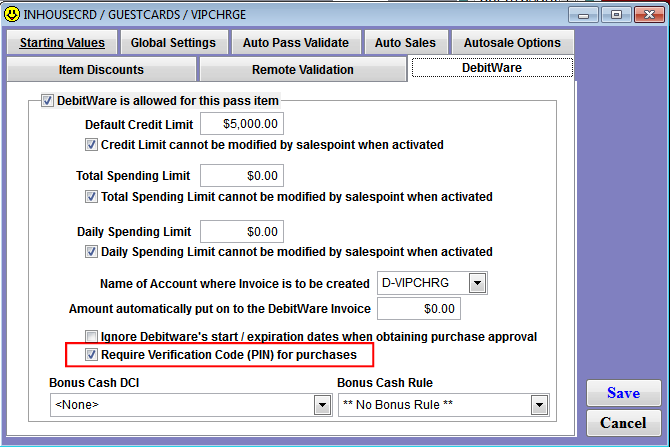Uncheck Credit Limit cannot be modified checkbox
Image resolution: width=670 pixels, height=447 pixels.
click(x=91, y=144)
